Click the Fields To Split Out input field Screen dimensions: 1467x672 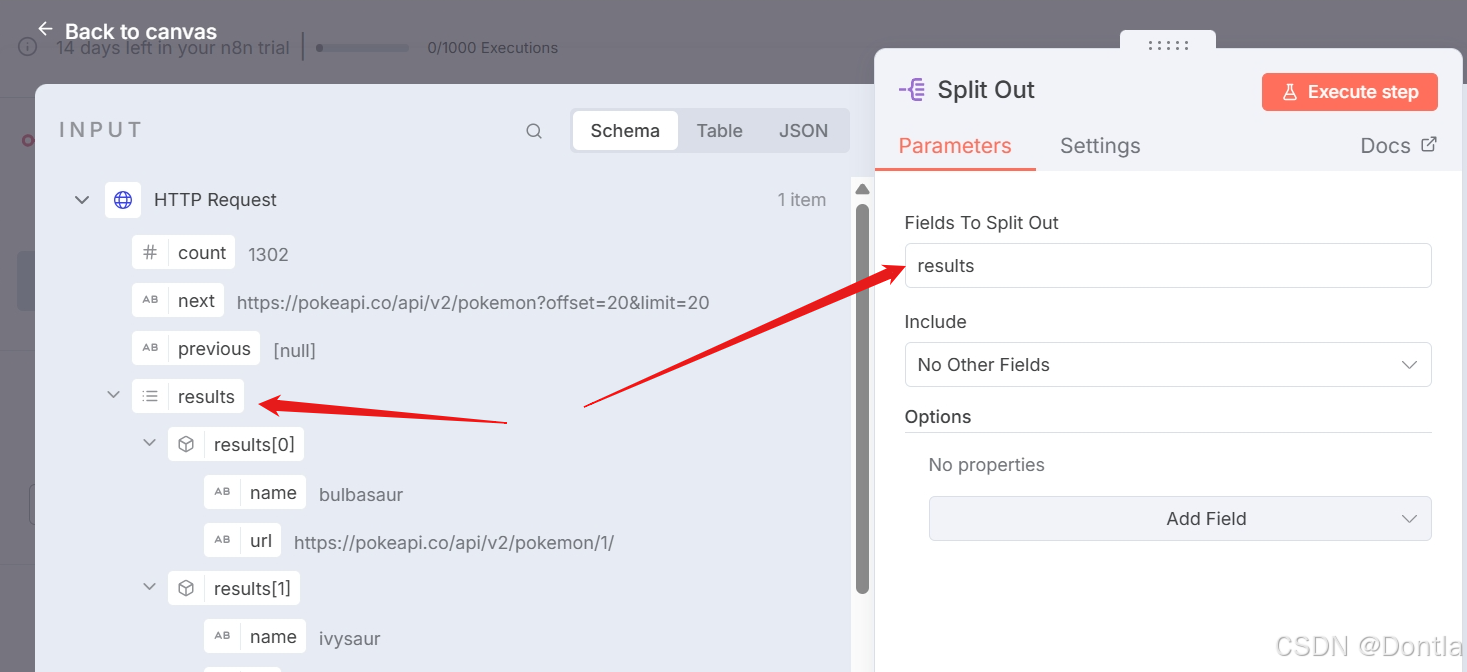click(1168, 266)
